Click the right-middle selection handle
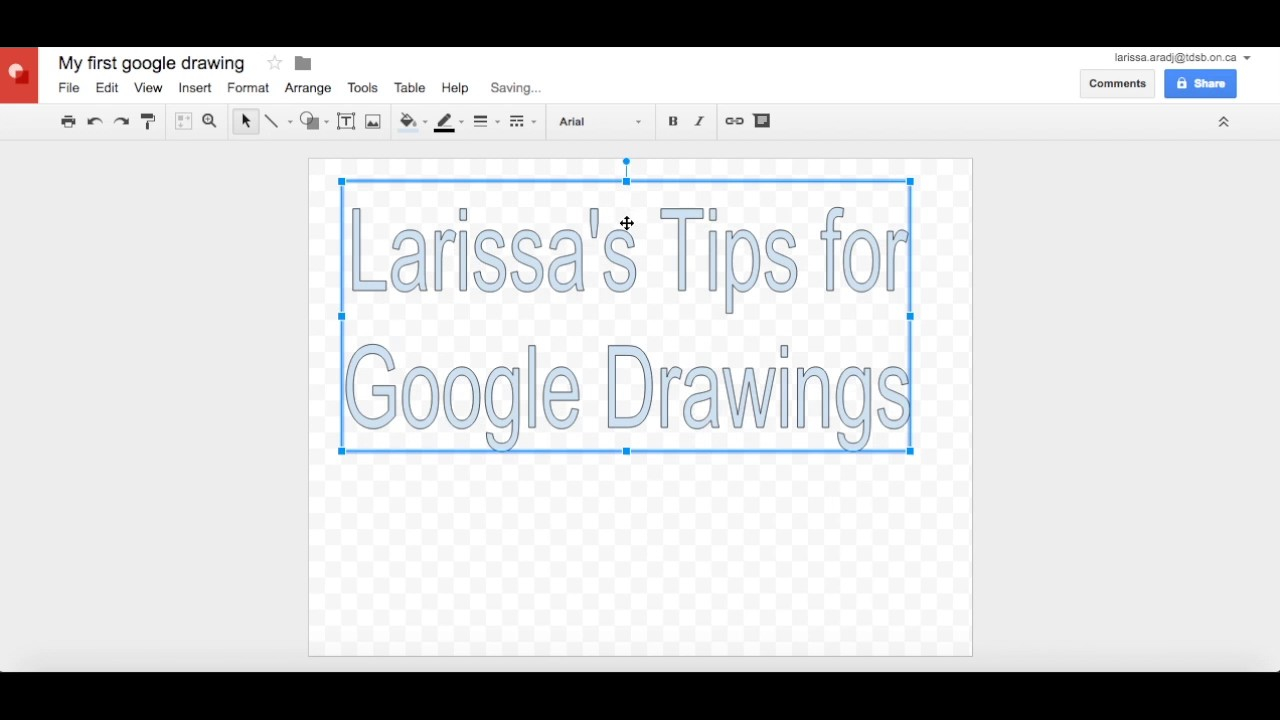This screenshot has width=1280, height=720. [910, 316]
